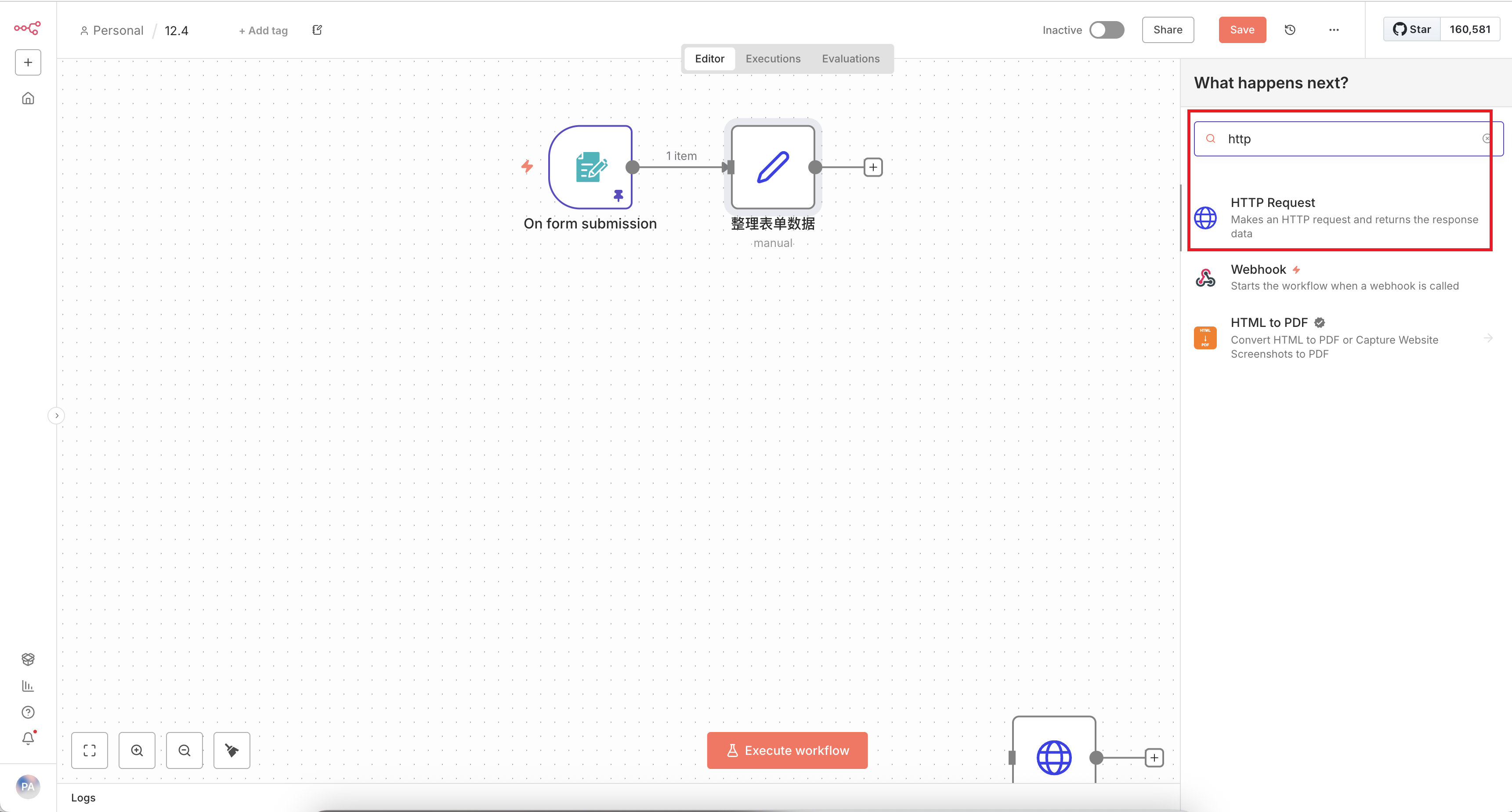Click the tidy up workflow broom icon
1512x812 pixels.
coord(232,750)
